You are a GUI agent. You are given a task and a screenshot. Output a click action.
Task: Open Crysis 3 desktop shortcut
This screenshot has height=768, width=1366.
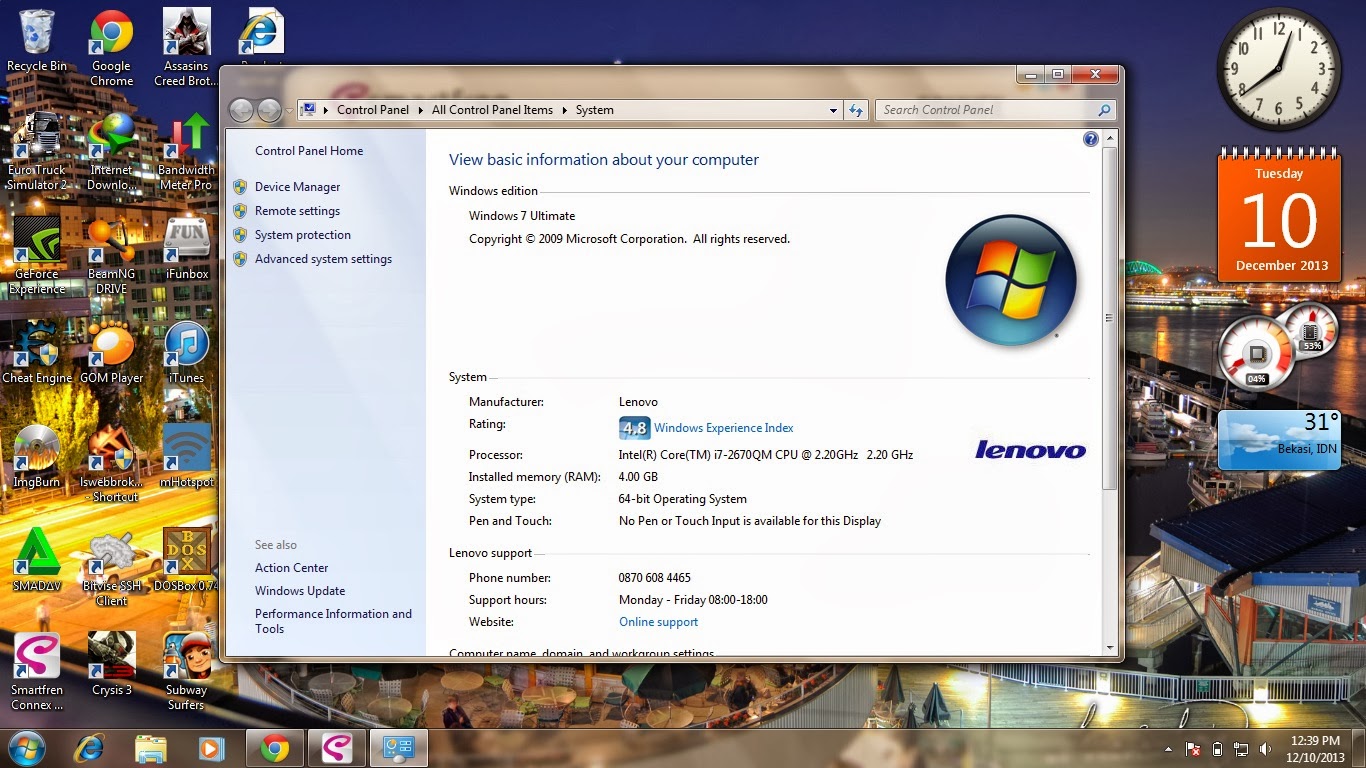pos(111,664)
